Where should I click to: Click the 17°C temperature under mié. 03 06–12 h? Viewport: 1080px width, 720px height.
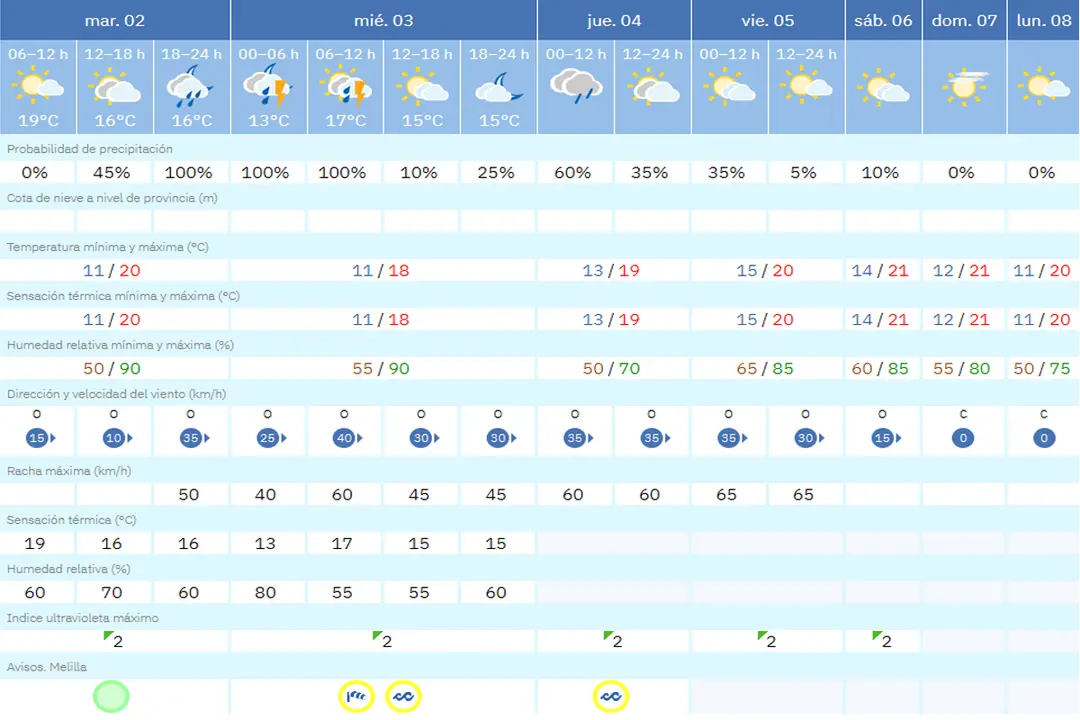click(x=346, y=121)
